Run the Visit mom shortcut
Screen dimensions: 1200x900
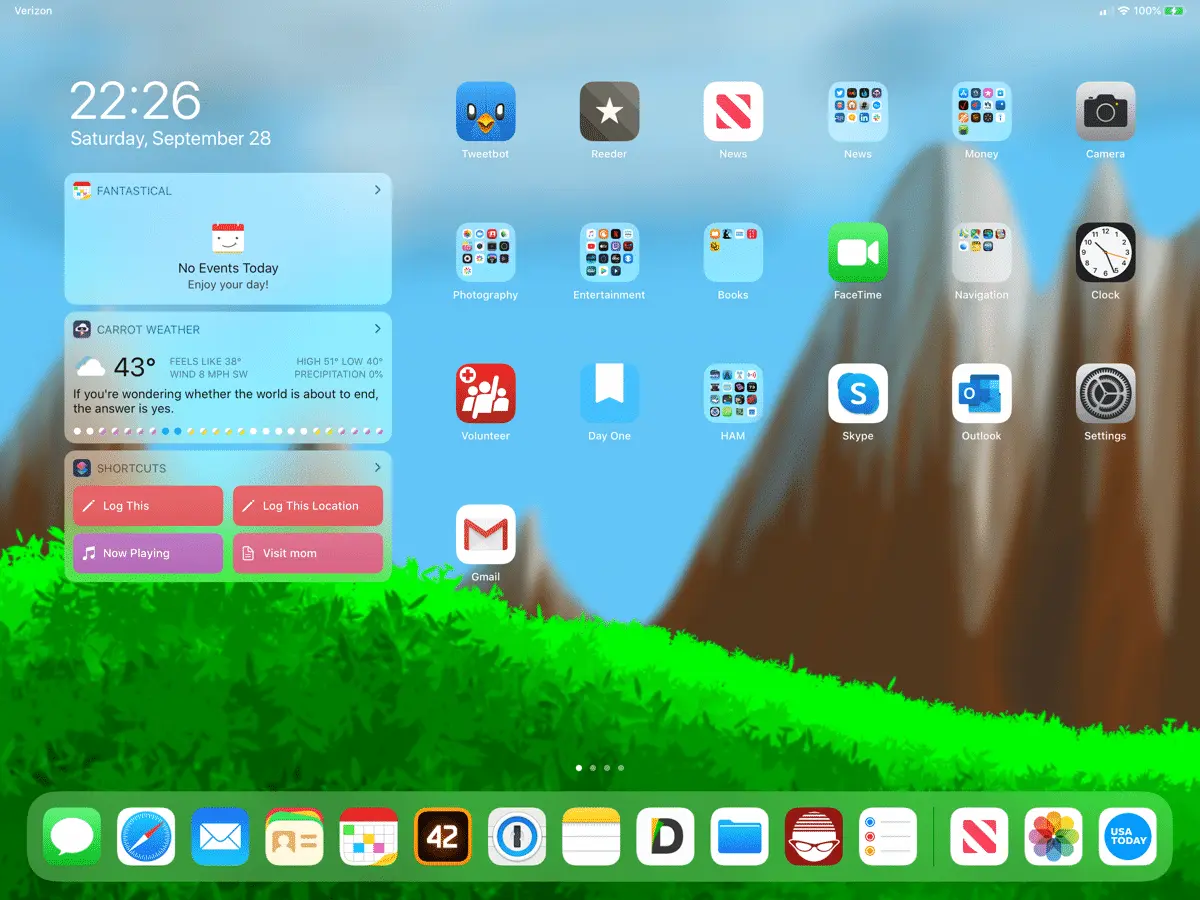click(x=308, y=553)
